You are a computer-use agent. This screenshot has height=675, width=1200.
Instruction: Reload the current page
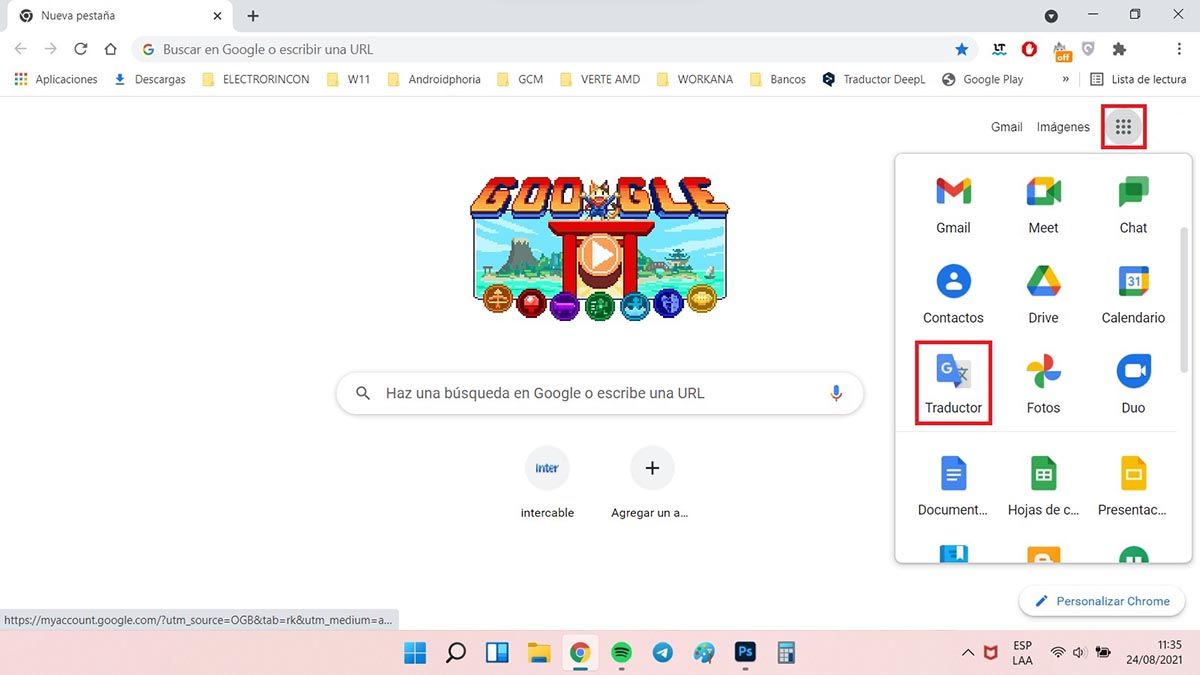click(x=81, y=49)
